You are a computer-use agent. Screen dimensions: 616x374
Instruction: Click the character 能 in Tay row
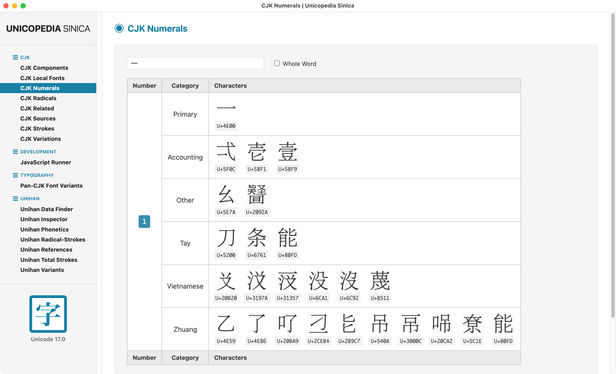[x=288, y=238]
